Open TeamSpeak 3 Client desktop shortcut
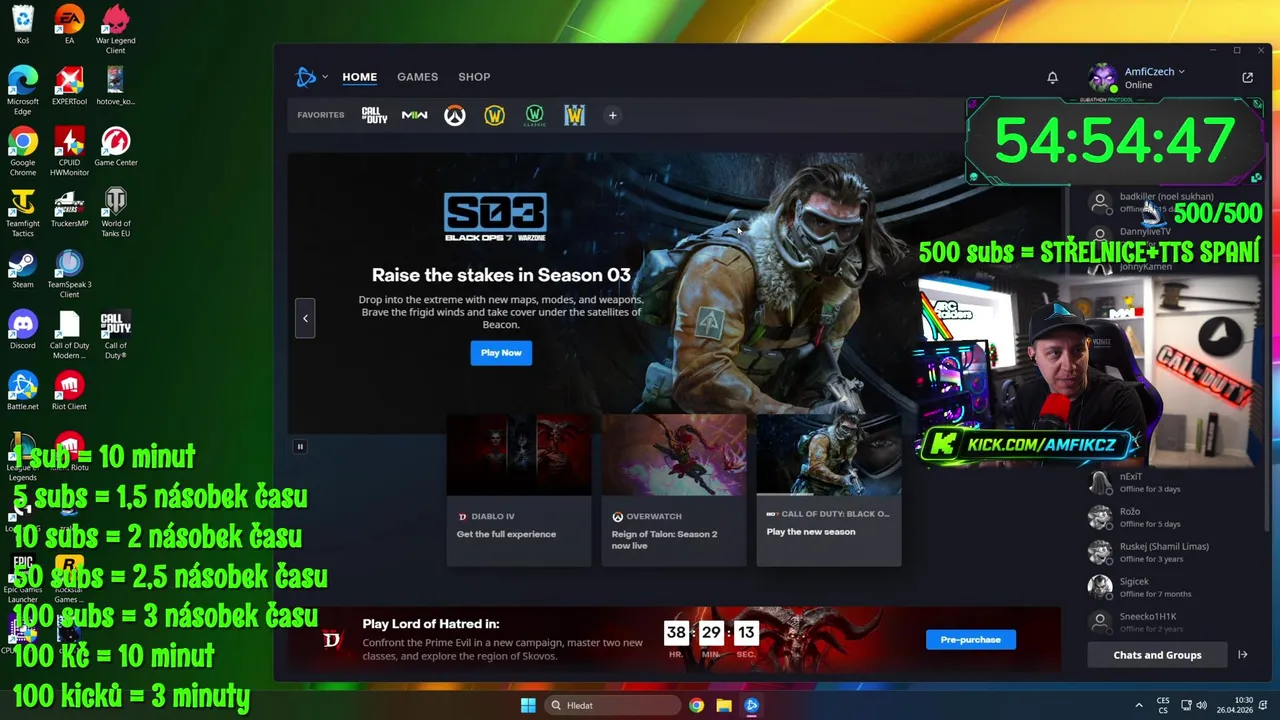 69,274
